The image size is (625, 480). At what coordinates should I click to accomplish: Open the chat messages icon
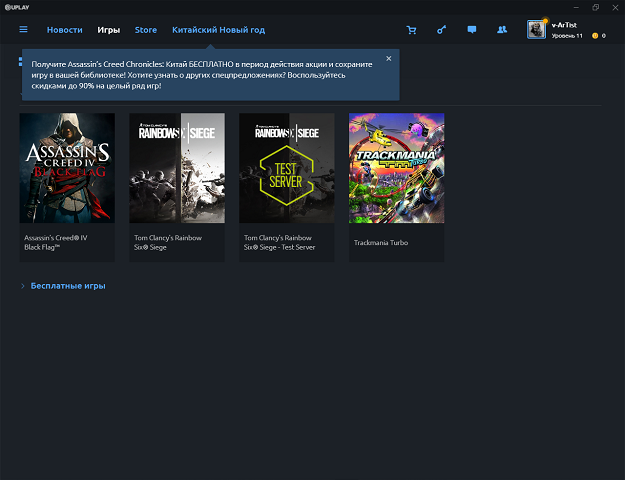tap(472, 30)
